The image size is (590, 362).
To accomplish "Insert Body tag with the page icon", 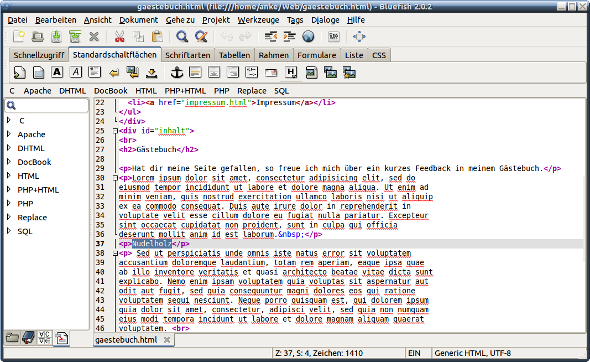I will point(38,72).
